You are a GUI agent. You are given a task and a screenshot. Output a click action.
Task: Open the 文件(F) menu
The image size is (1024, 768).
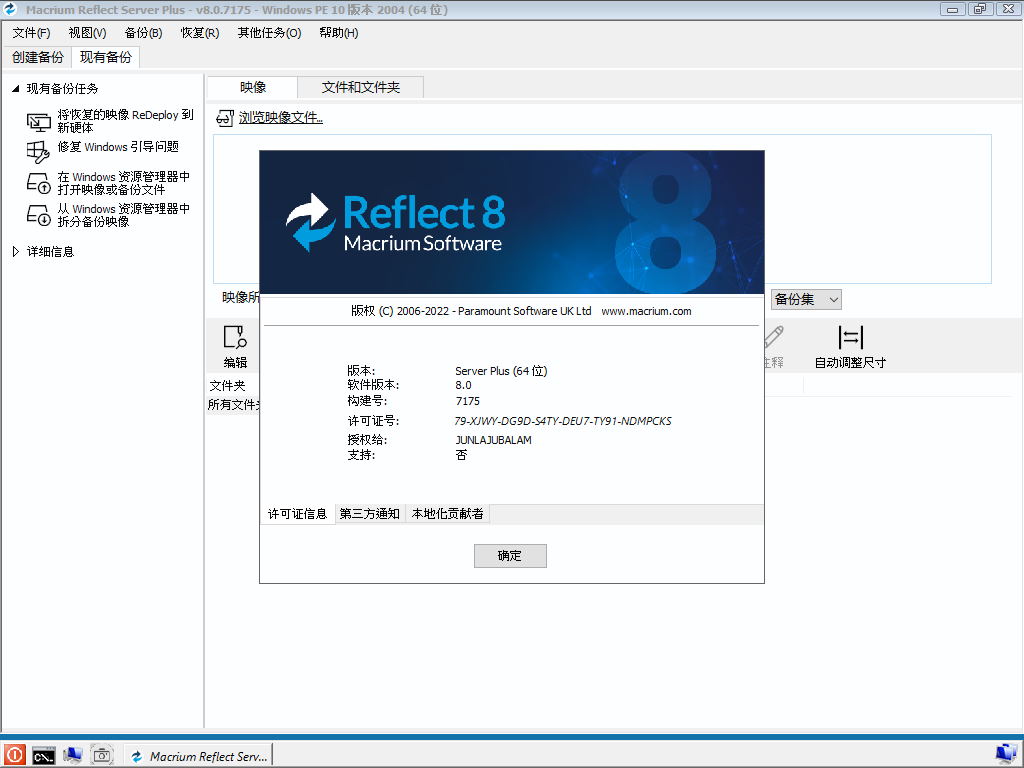coord(31,33)
